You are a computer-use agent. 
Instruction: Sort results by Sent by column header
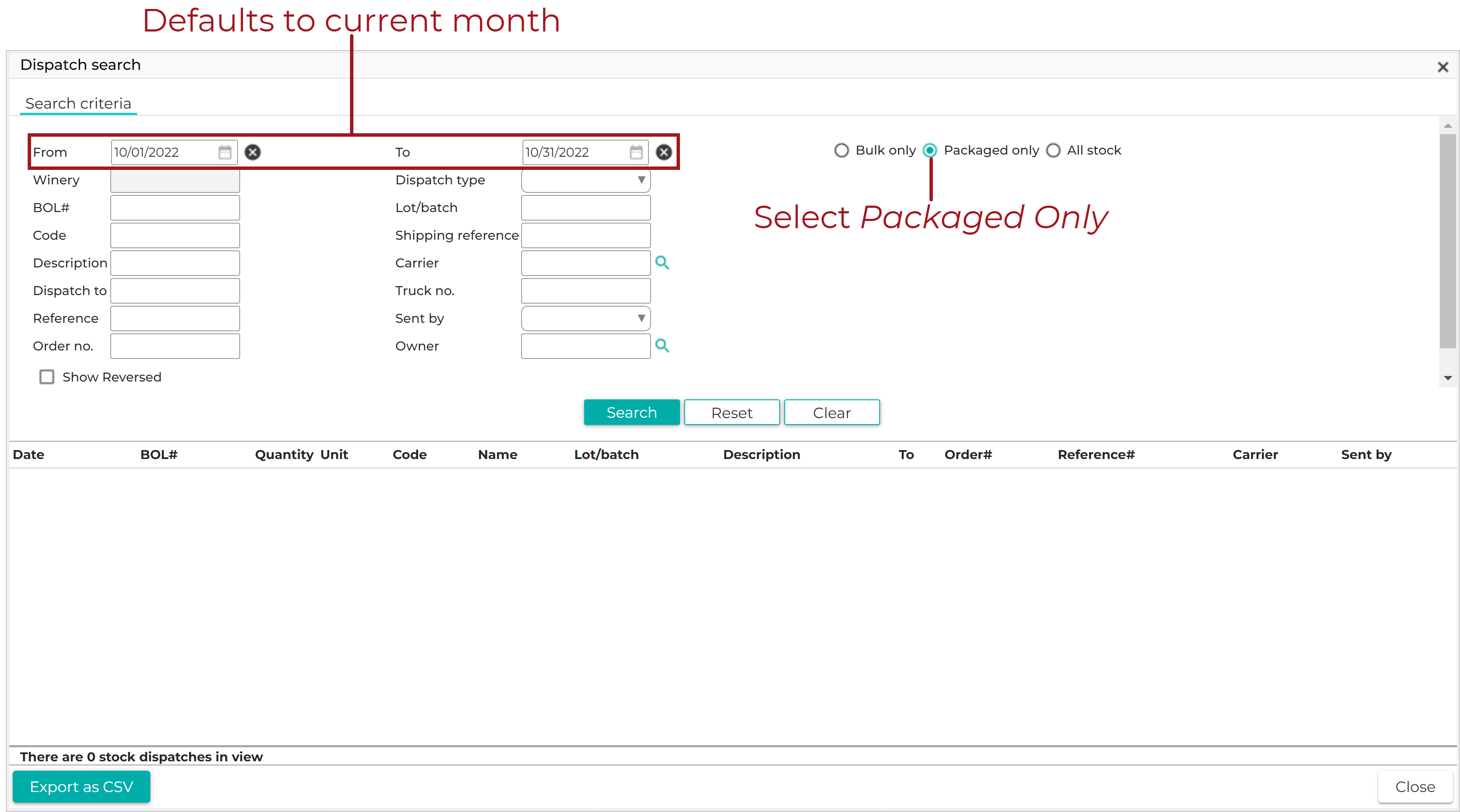(x=1366, y=454)
